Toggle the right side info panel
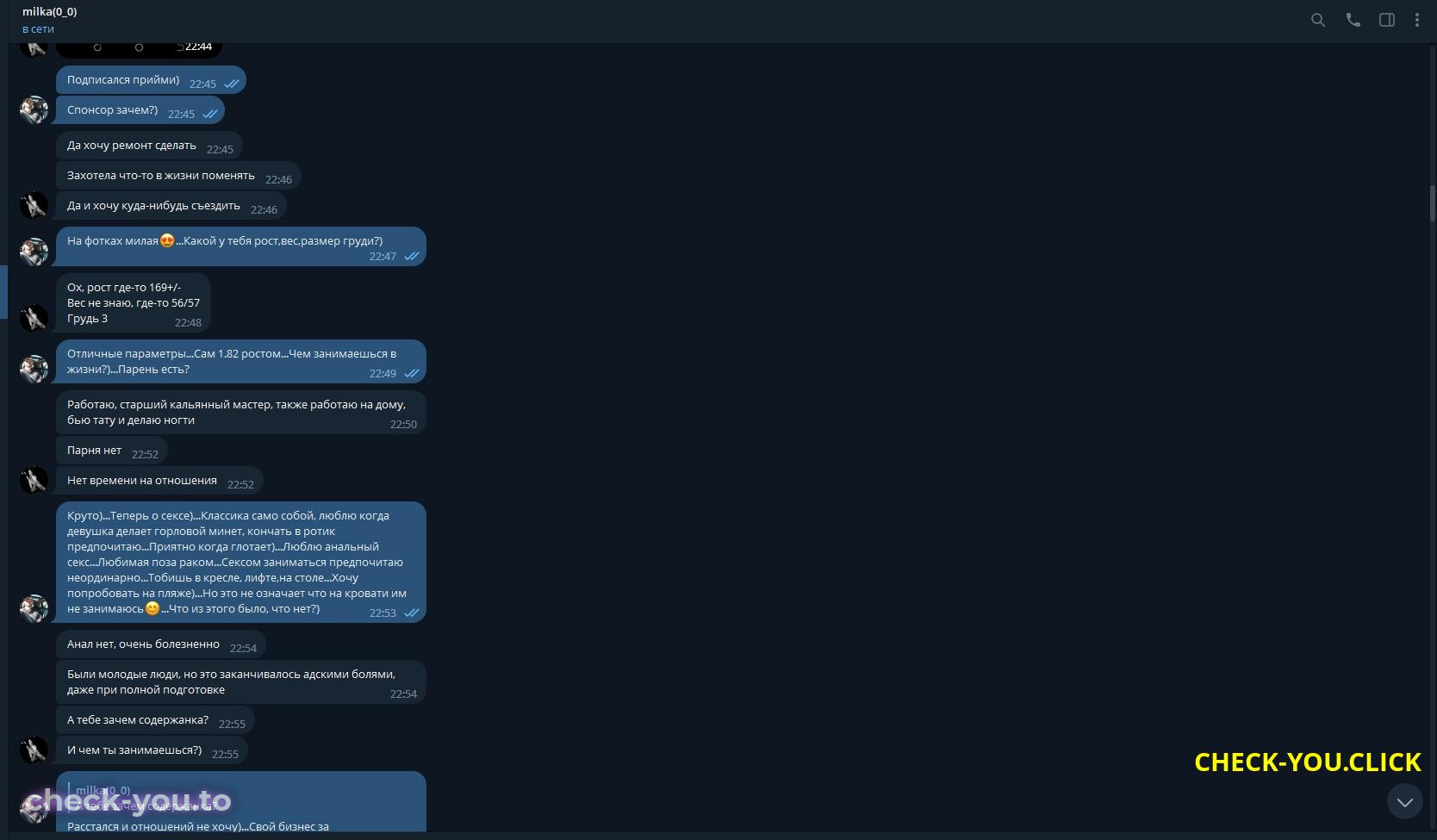Viewport: 1437px width, 840px height. coord(1387,20)
